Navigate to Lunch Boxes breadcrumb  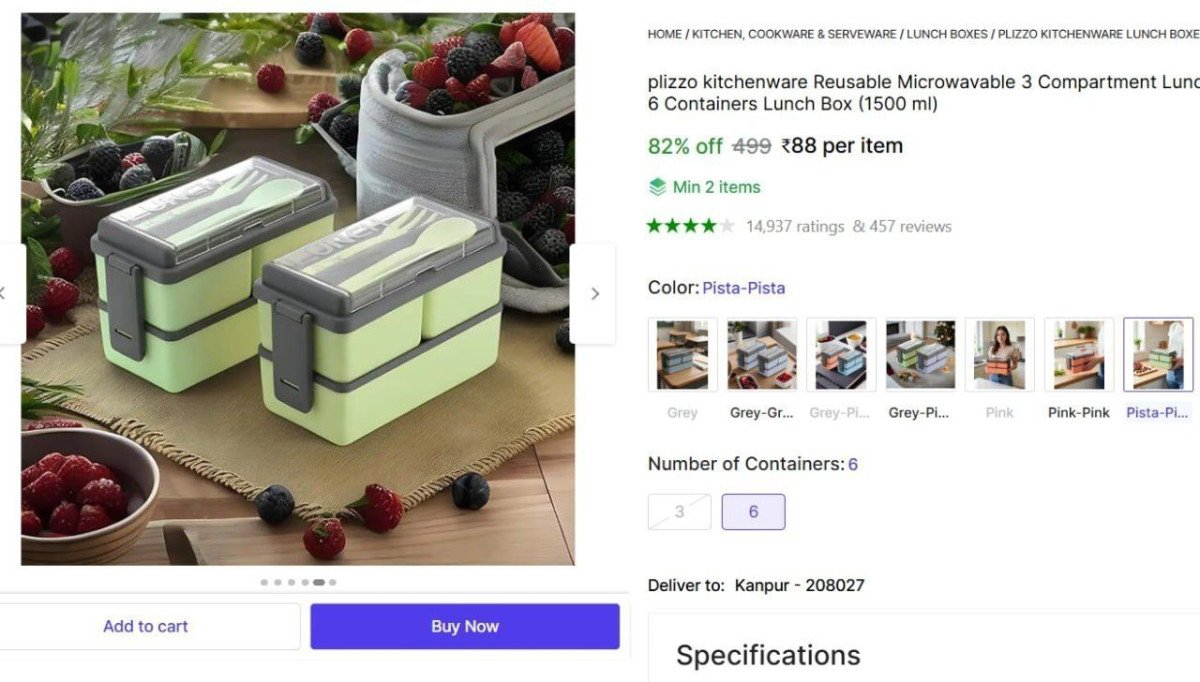946,34
